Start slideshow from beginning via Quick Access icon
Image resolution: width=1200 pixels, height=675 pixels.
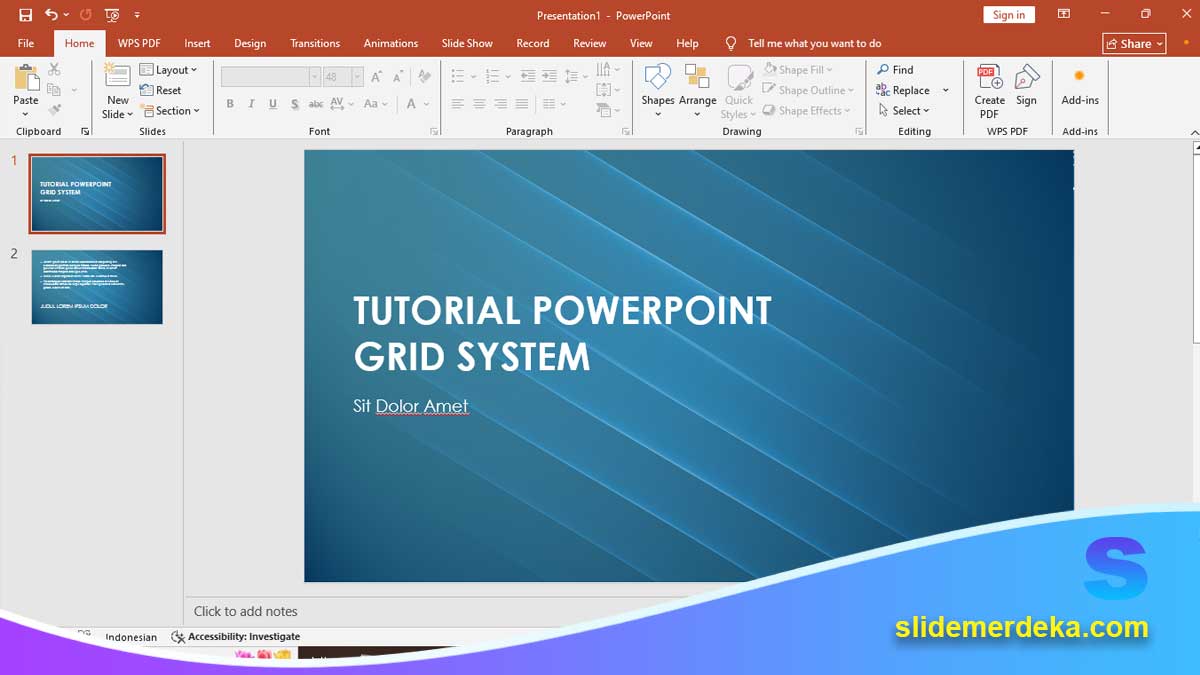[x=112, y=15]
